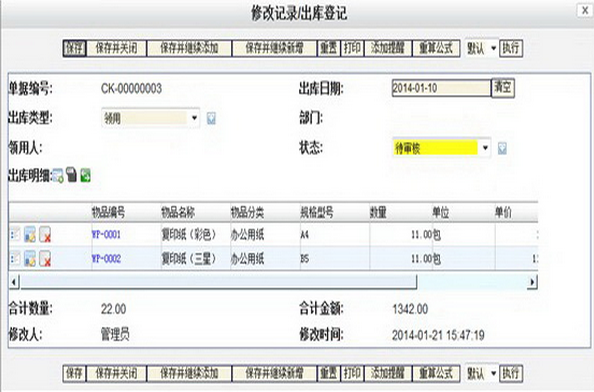Click the small icon next to 状态 dropdown

(x=502, y=148)
